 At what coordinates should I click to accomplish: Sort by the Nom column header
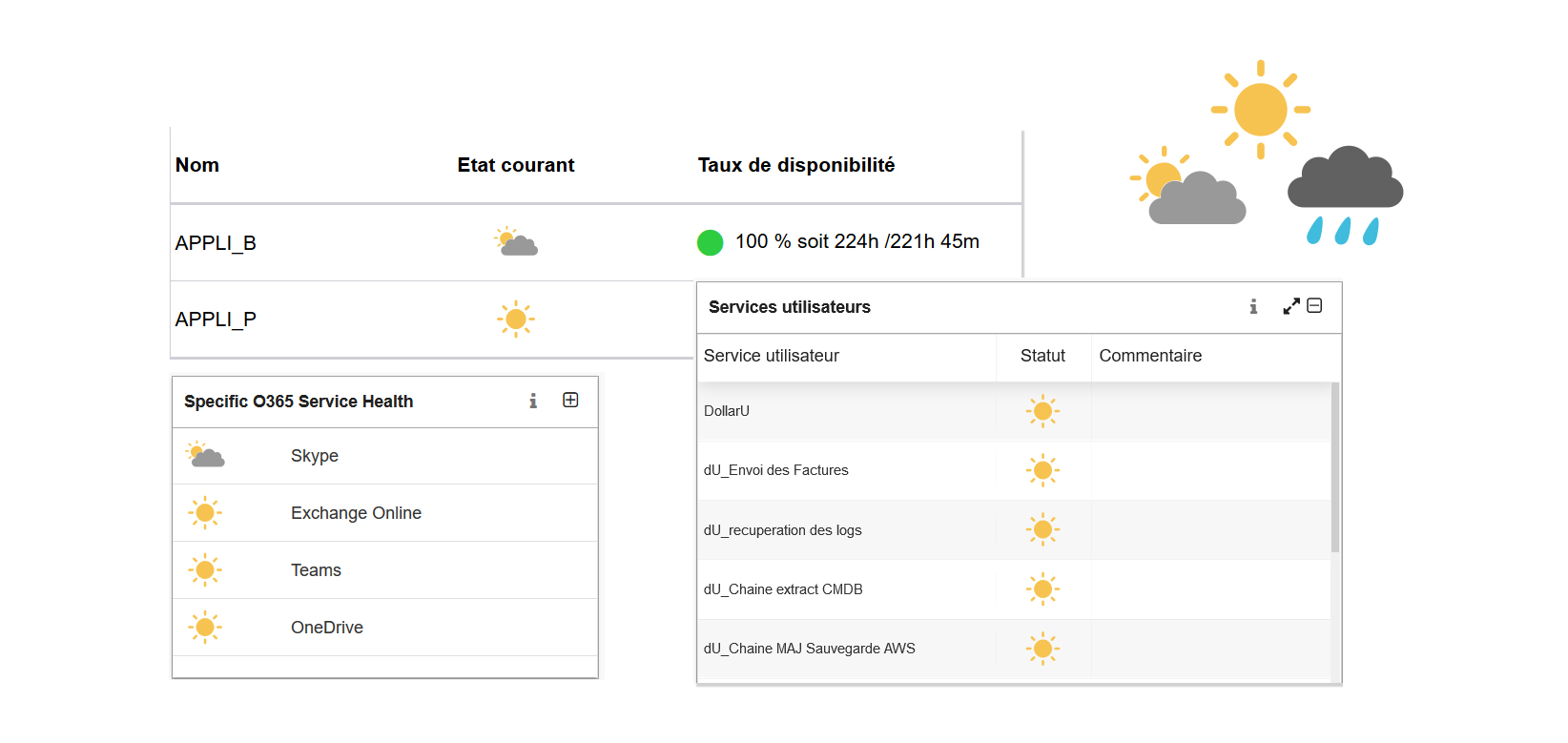coord(197,165)
